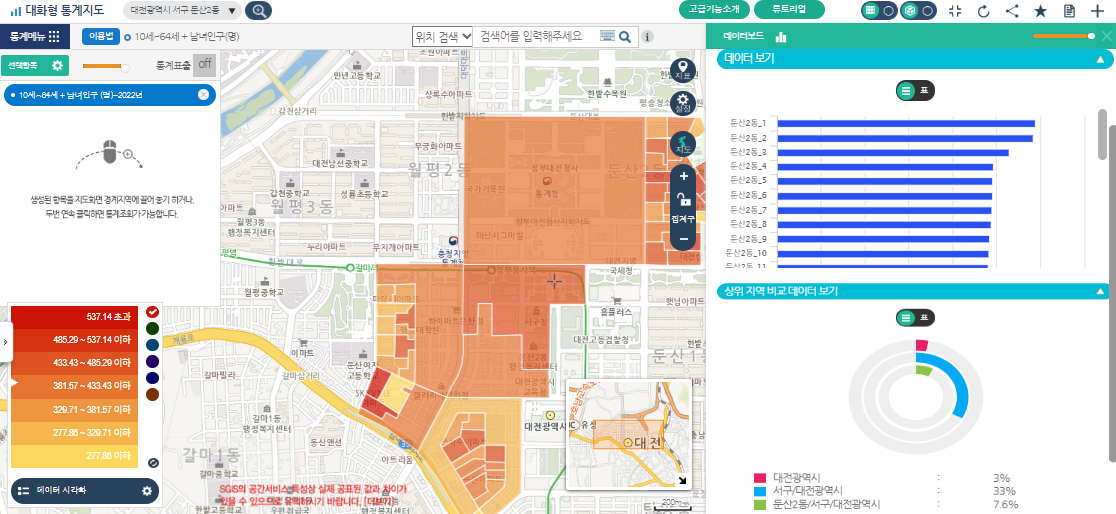Zoom in the map with plus button
Viewport: 1116px width, 514px height.
click(684, 177)
